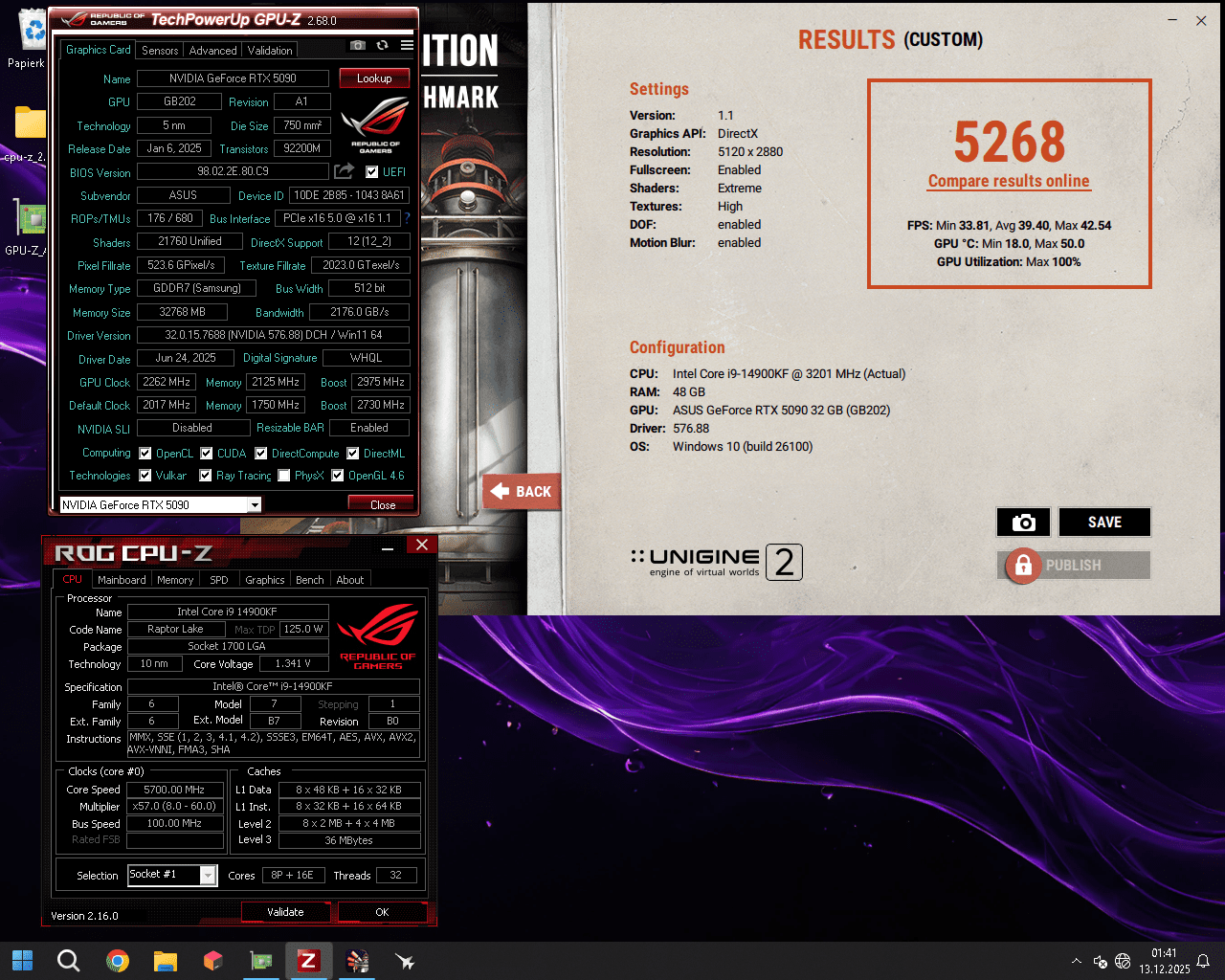
Task: Click the network globe tray icon
Action: (x=1123, y=961)
